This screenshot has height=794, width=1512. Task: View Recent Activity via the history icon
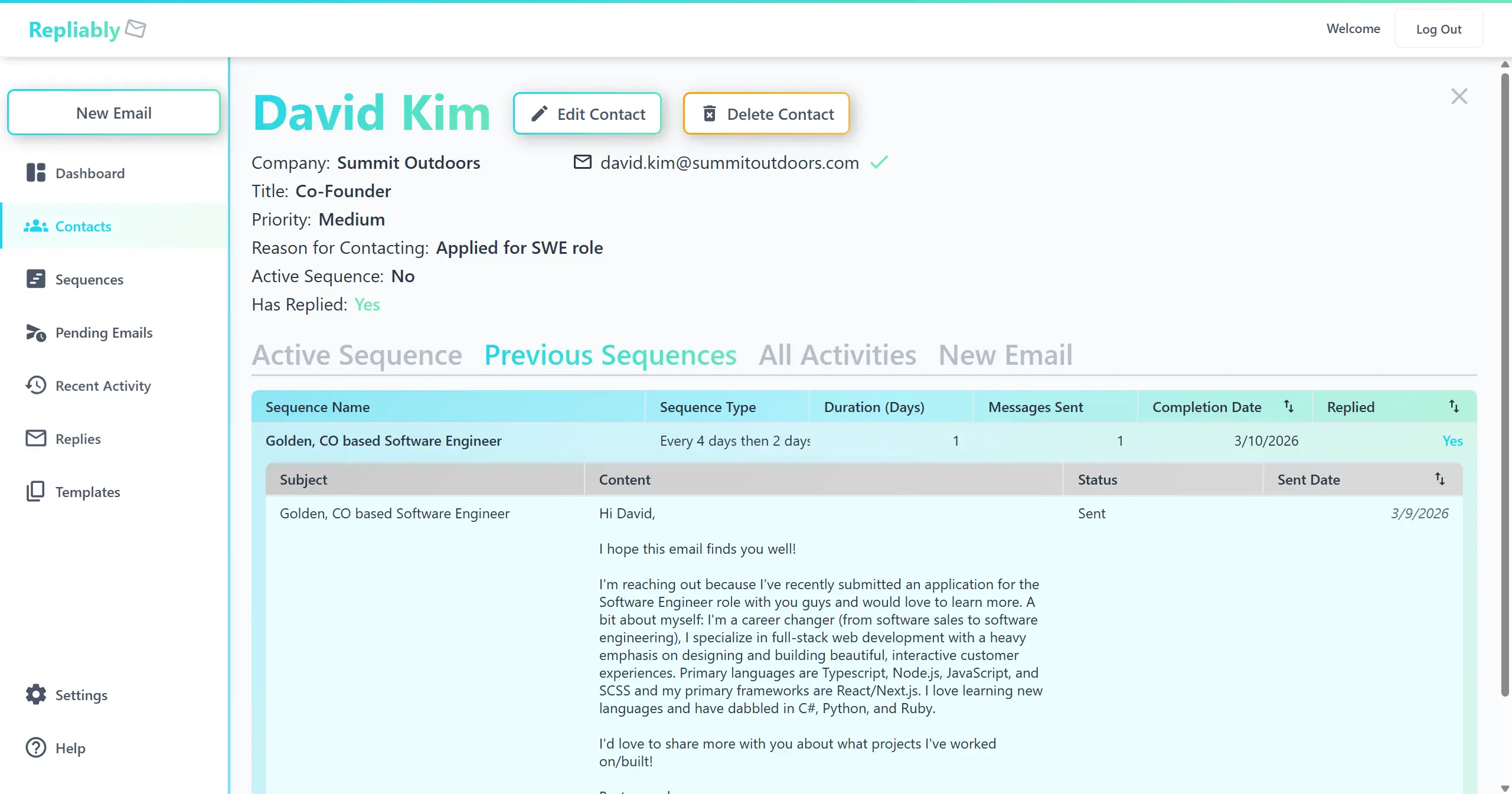35,385
